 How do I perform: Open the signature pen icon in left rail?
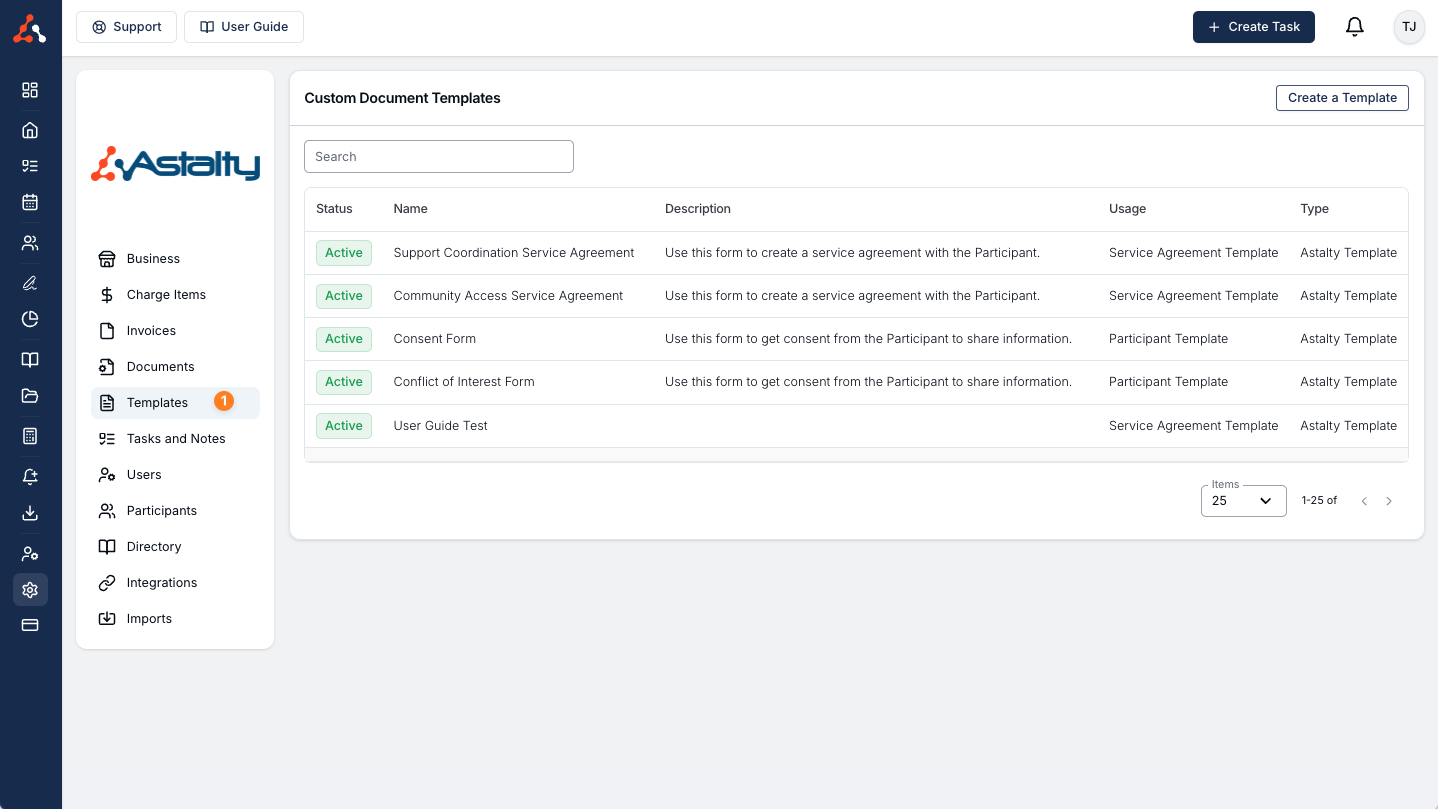[x=30, y=284]
